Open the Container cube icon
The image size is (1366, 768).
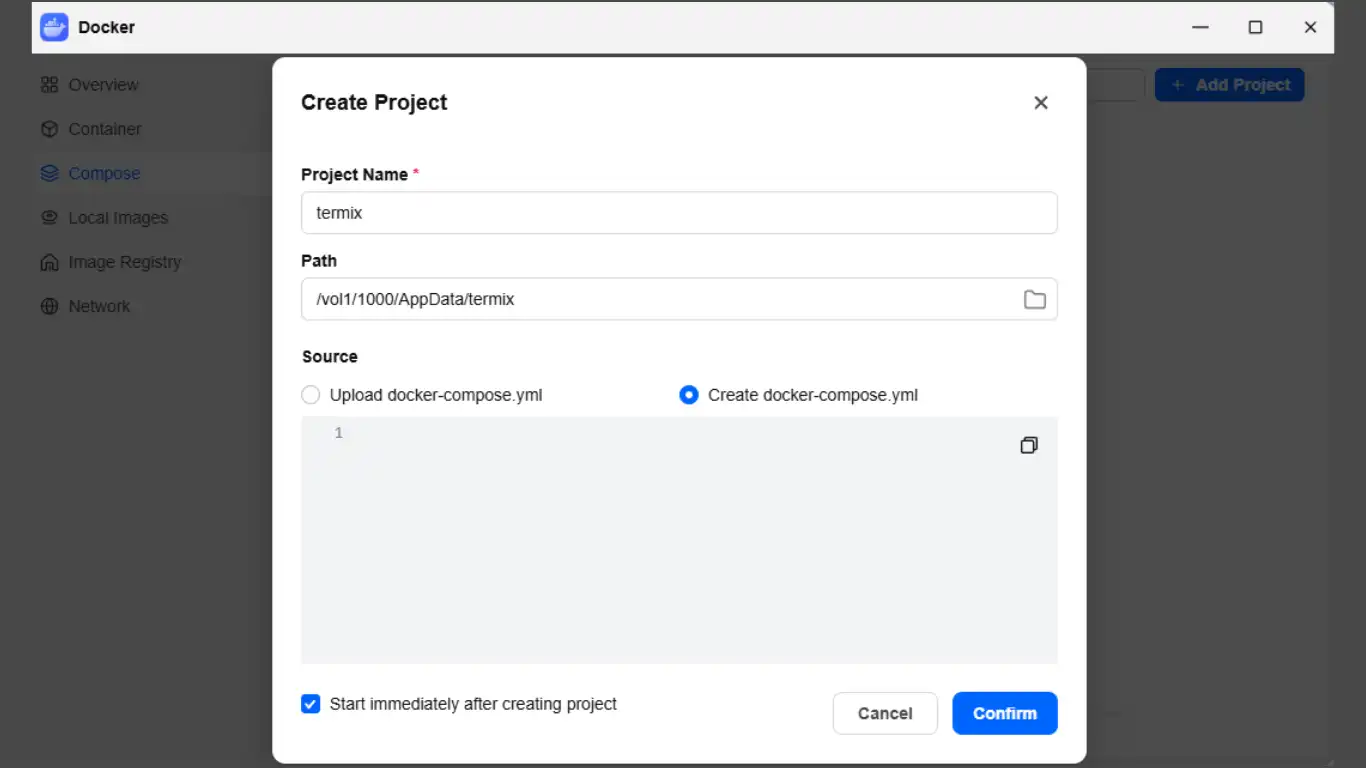[x=49, y=129]
